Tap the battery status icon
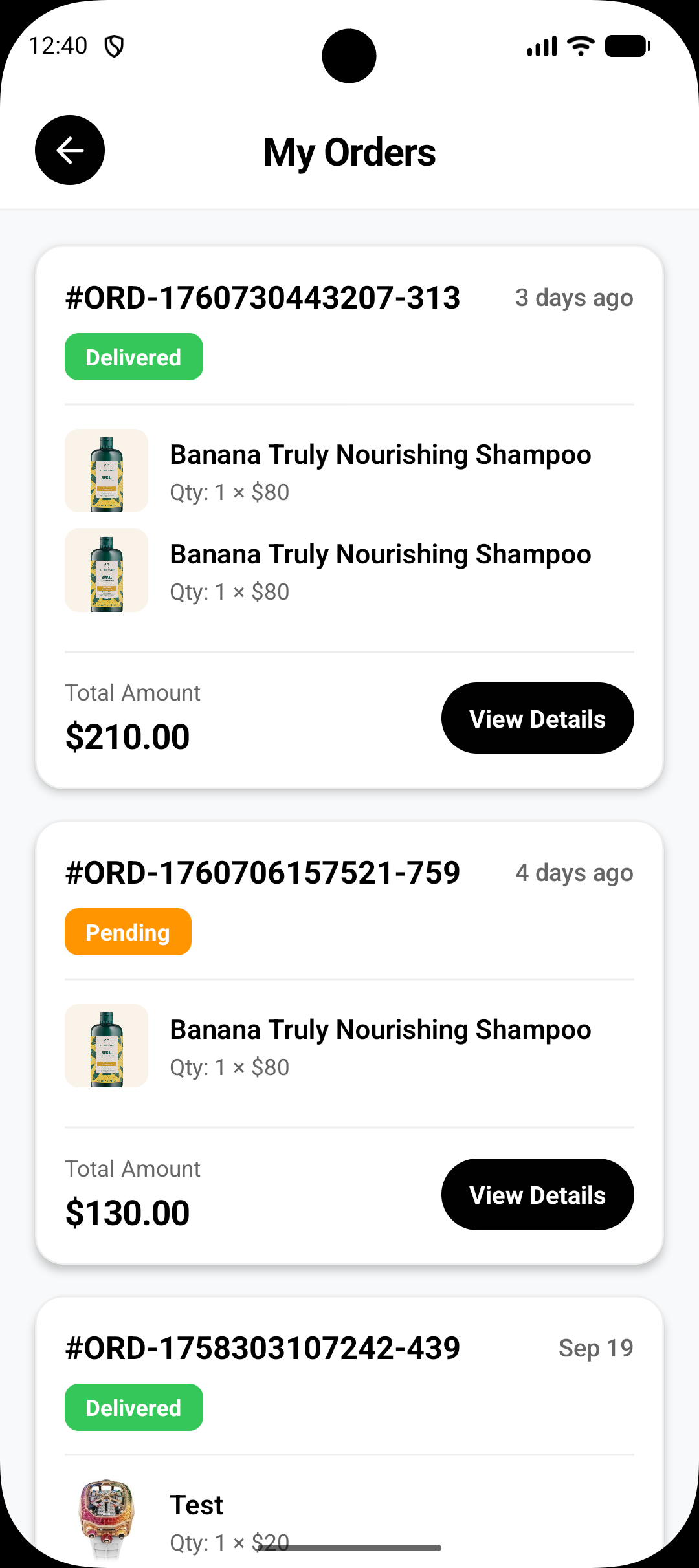699x1568 pixels. click(627, 46)
